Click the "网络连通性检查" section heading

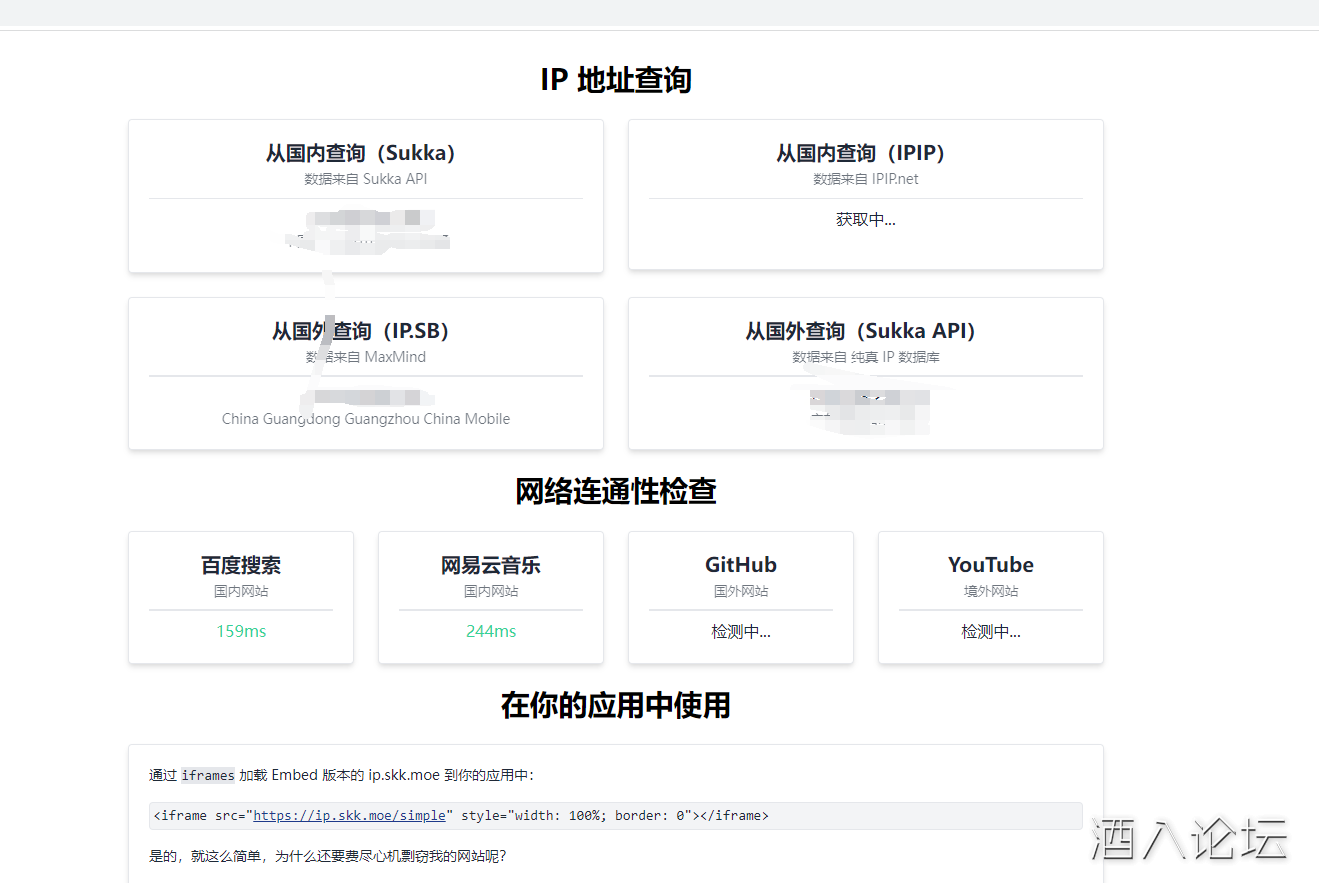point(615,491)
